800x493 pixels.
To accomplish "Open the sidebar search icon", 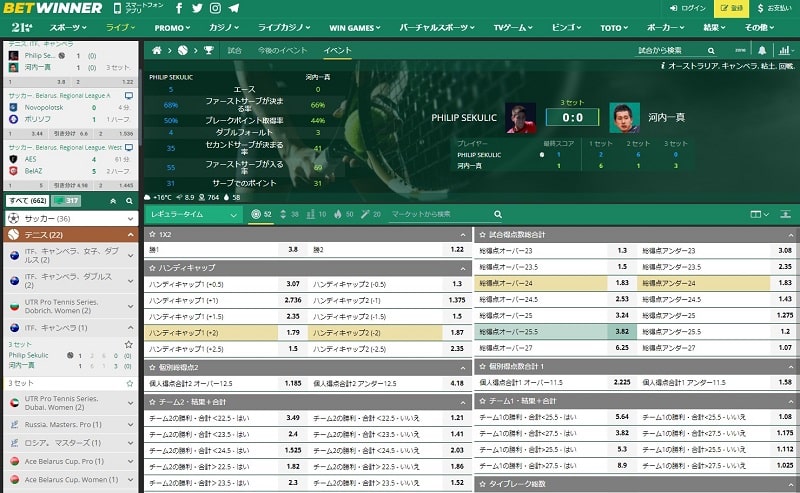I will 129,201.
